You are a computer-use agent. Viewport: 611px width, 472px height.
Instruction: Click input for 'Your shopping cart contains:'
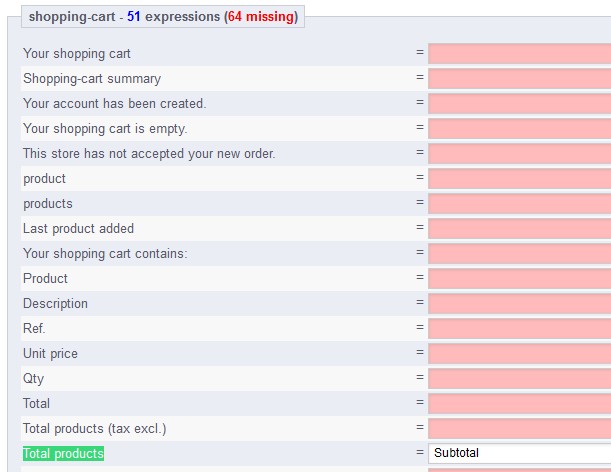pos(519,254)
